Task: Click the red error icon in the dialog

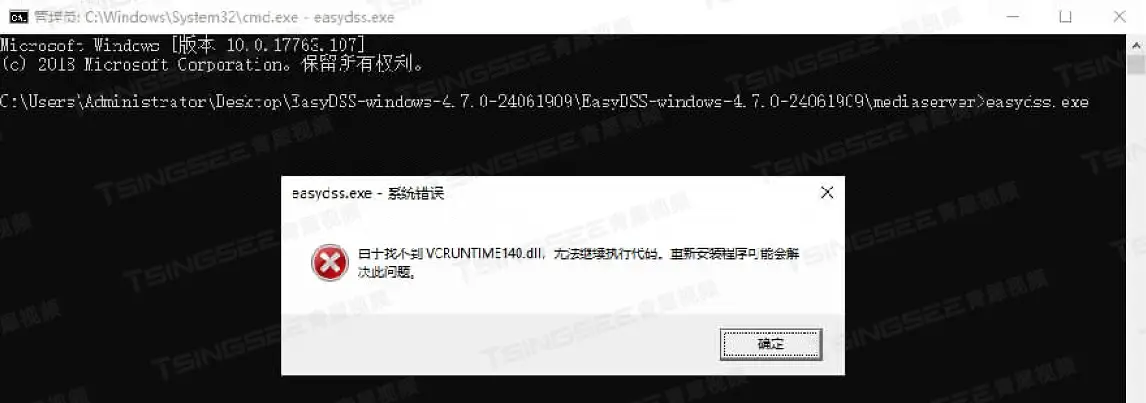Action: 329,263
